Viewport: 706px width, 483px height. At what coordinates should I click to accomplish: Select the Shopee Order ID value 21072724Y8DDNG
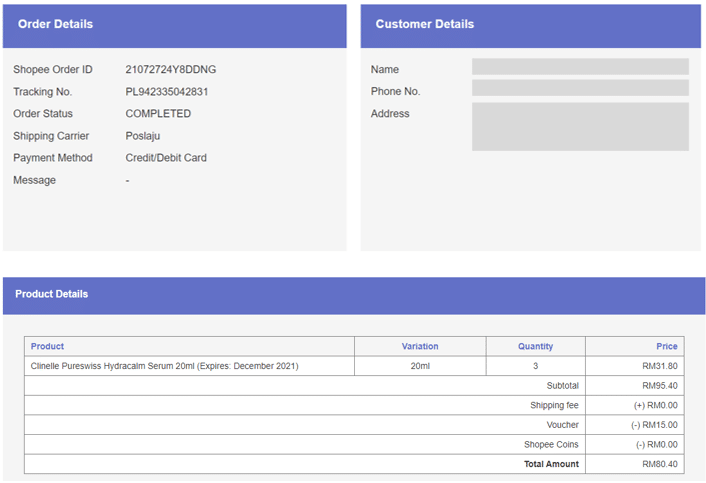click(x=170, y=70)
